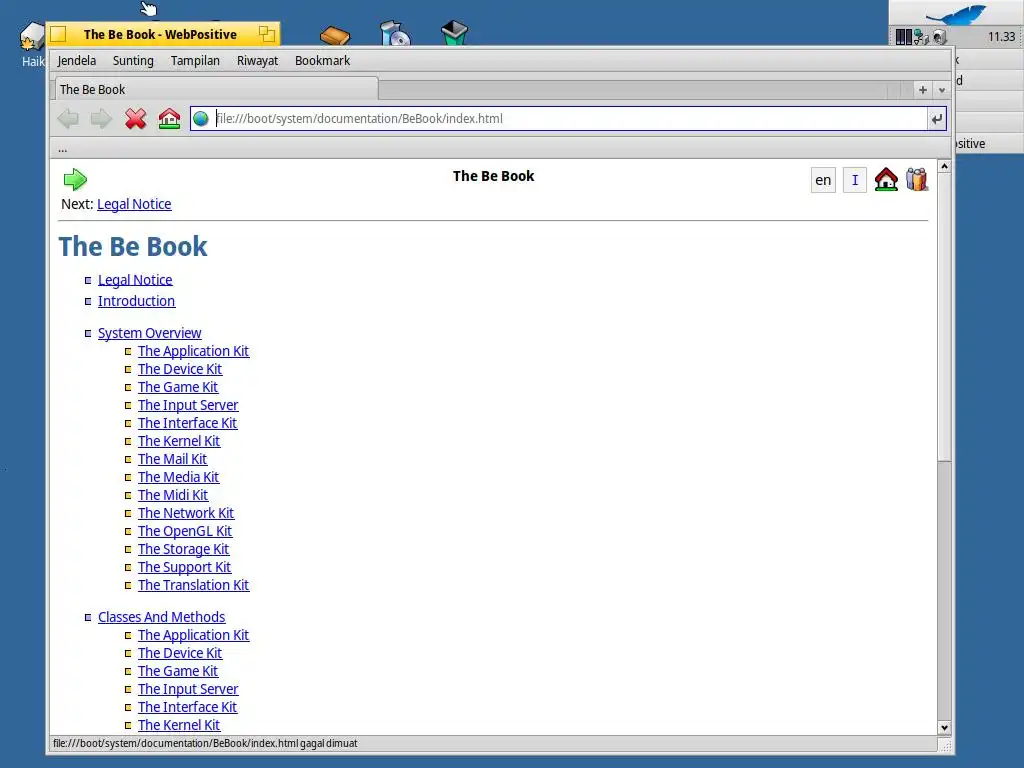This screenshot has height=768, width=1024.
Task: Open The Translation Kit link
Action: (193, 585)
